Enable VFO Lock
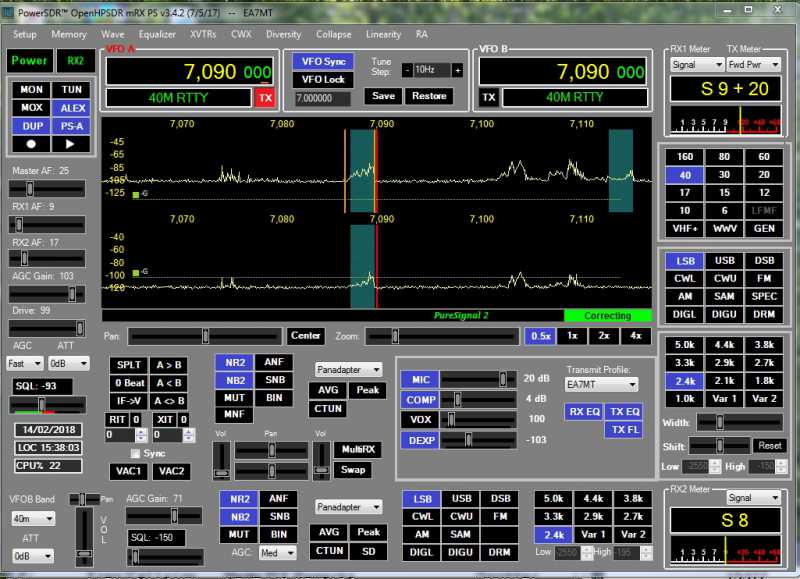Image resolution: width=800 pixels, height=579 pixels. (x=323, y=80)
